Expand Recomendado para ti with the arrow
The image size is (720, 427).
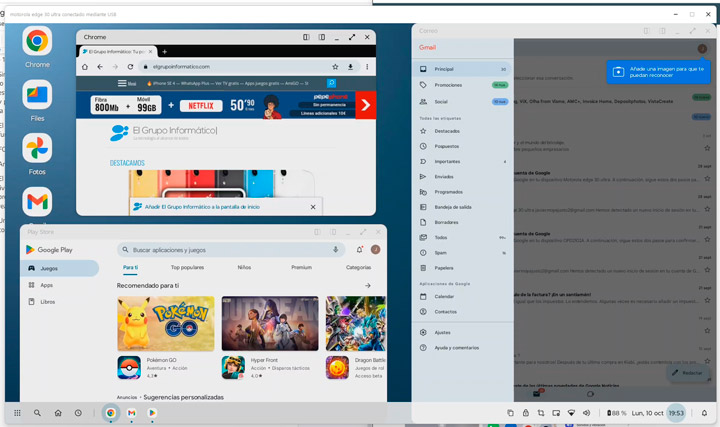coord(368,286)
